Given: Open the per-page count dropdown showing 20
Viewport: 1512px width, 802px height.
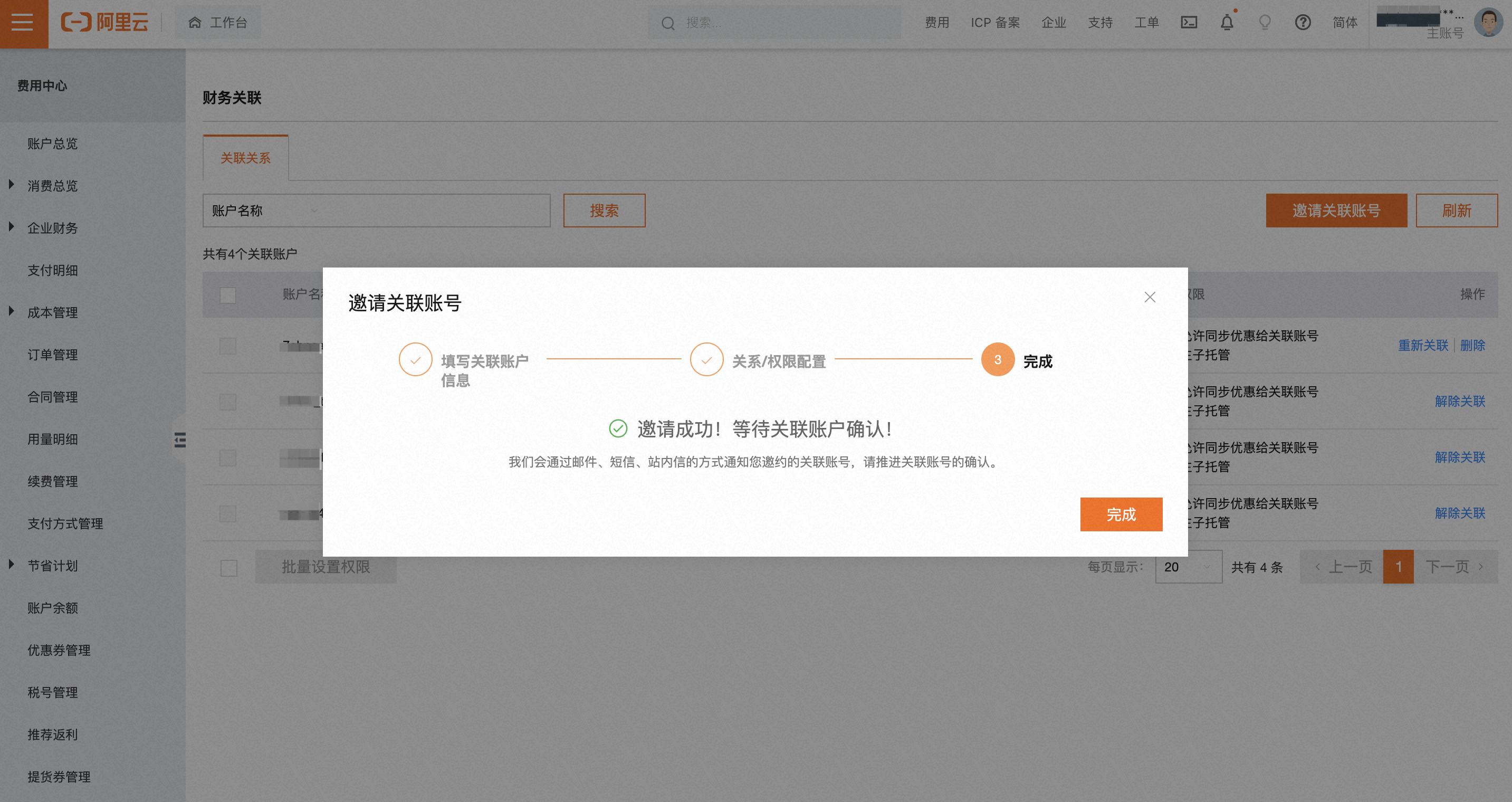Looking at the screenshot, I should (1188, 567).
